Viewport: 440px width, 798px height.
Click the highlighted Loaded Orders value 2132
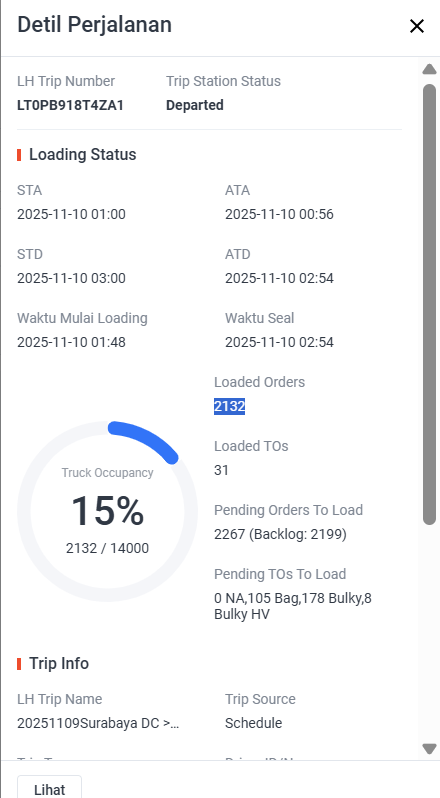pos(229,406)
